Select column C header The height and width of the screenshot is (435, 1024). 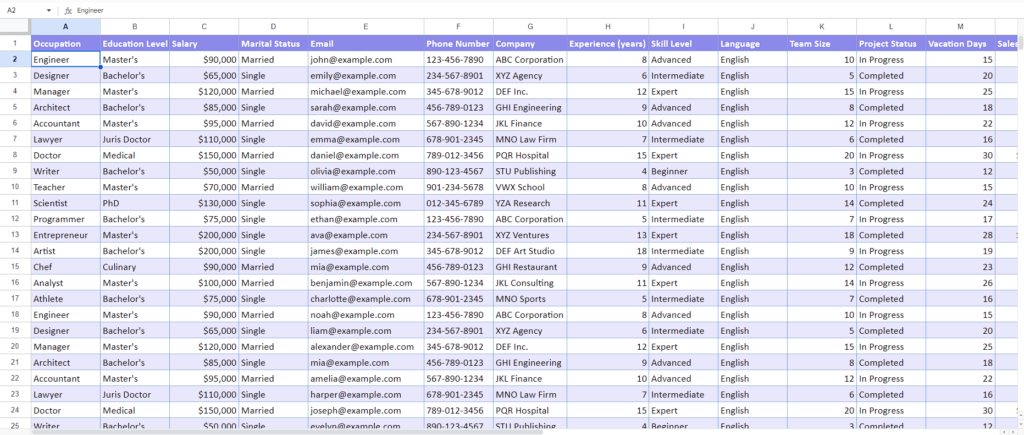pyautogui.click(x=204, y=27)
